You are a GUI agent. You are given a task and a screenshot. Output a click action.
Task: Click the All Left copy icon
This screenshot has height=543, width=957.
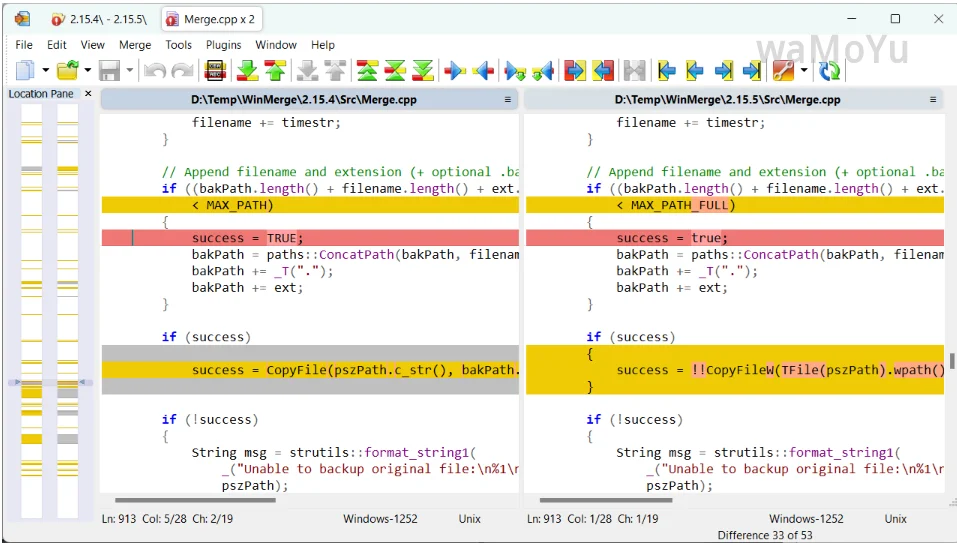602,71
